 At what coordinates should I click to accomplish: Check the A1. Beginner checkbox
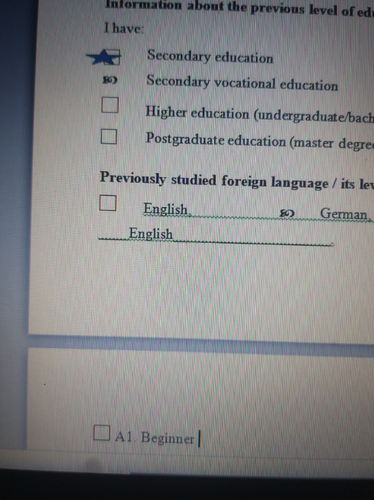[x=102, y=433]
